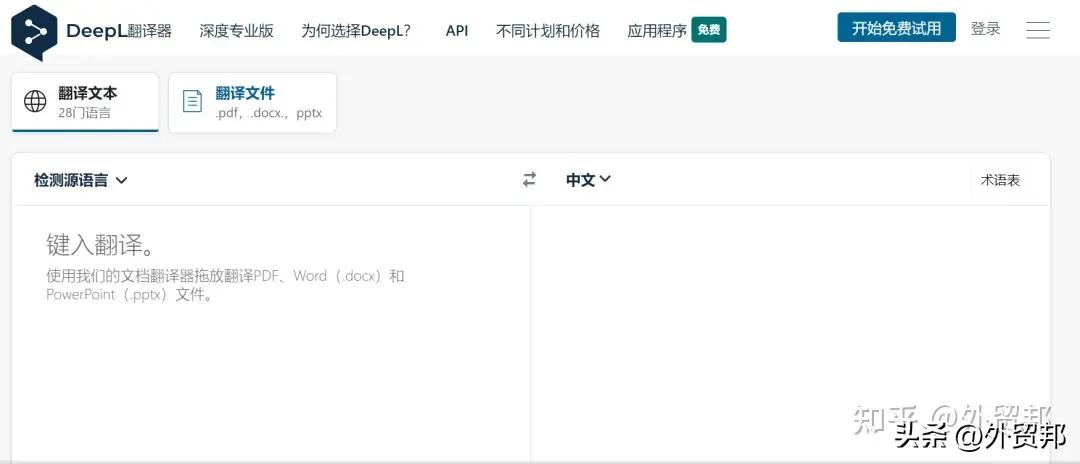This screenshot has height=464, width=1080.
Task: Click the DeepL翻译器 title text
Action: tap(118, 31)
